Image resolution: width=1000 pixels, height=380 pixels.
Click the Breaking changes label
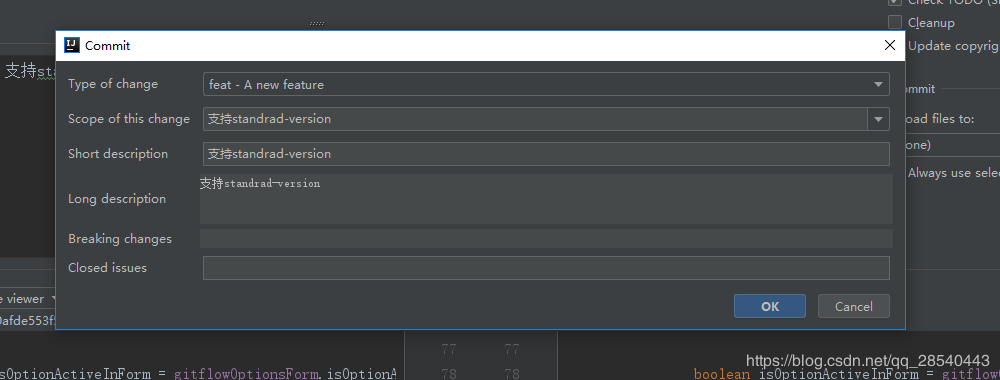[120, 239]
